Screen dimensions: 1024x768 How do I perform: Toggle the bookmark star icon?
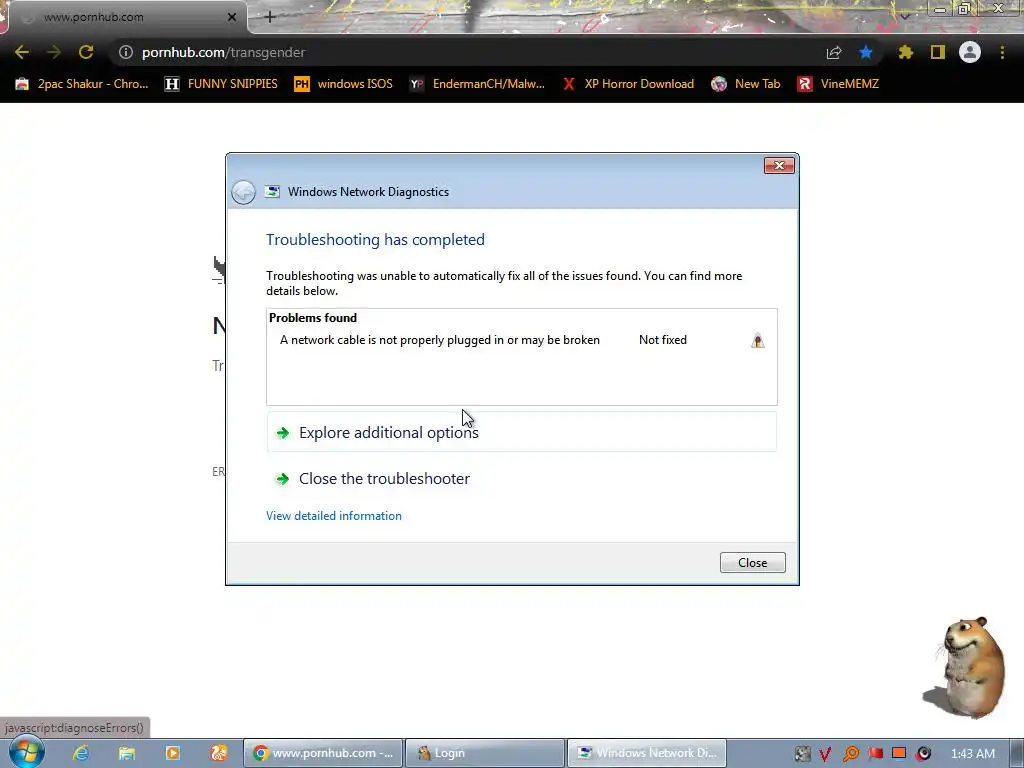pyautogui.click(x=866, y=52)
